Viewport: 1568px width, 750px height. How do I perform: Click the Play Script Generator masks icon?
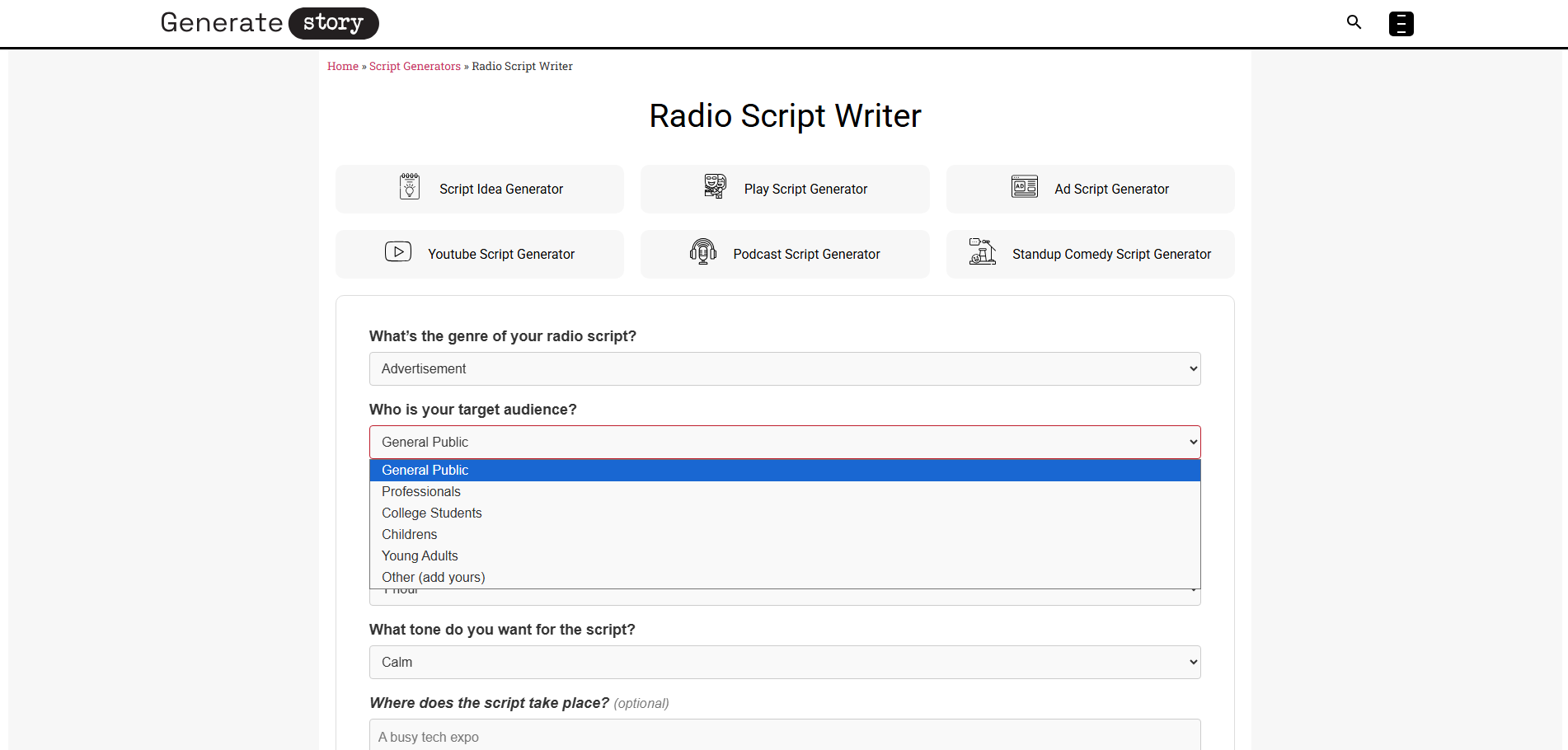click(x=715, y=186)
